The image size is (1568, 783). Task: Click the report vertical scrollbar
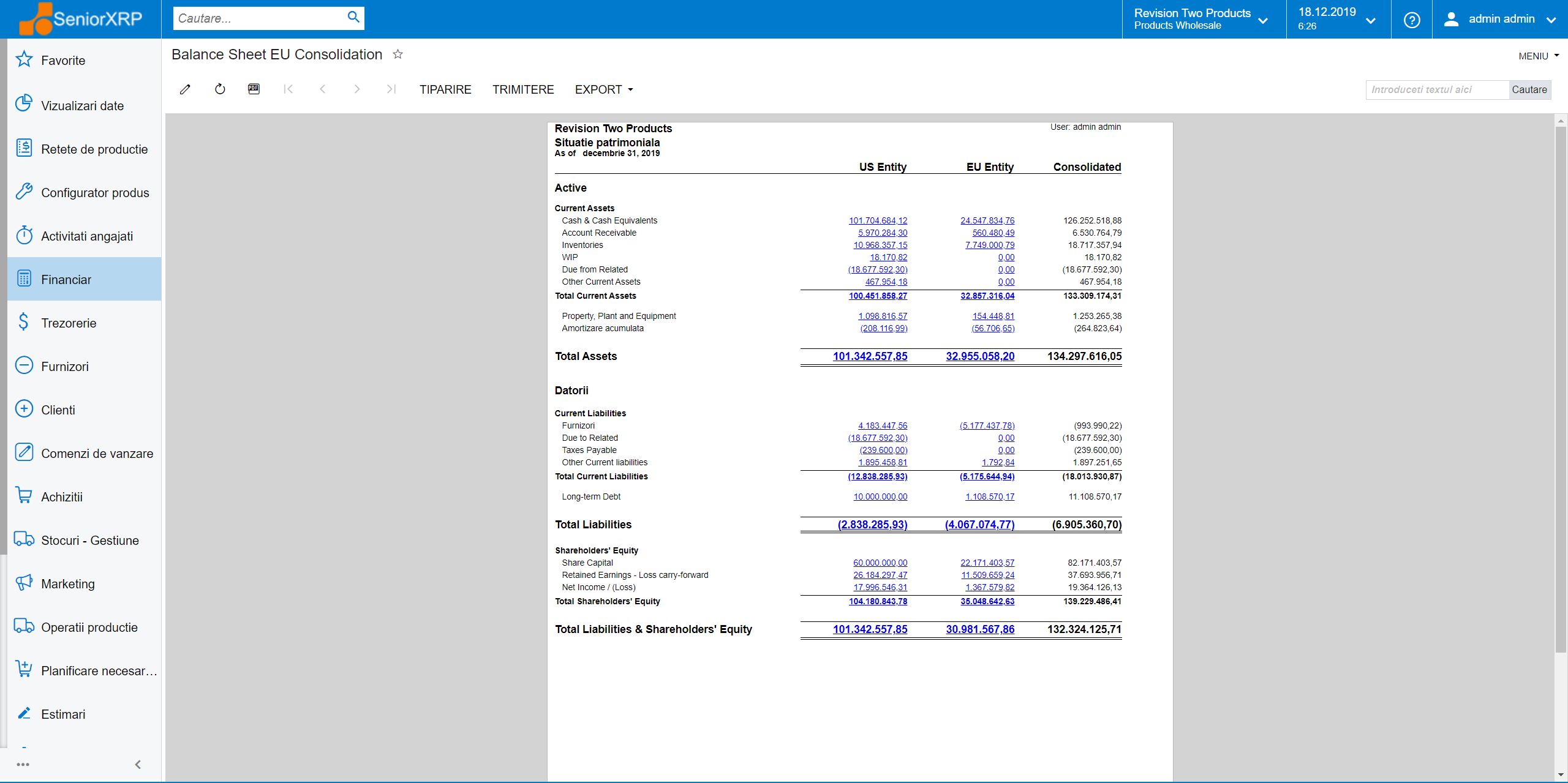tap(1561, 389)
